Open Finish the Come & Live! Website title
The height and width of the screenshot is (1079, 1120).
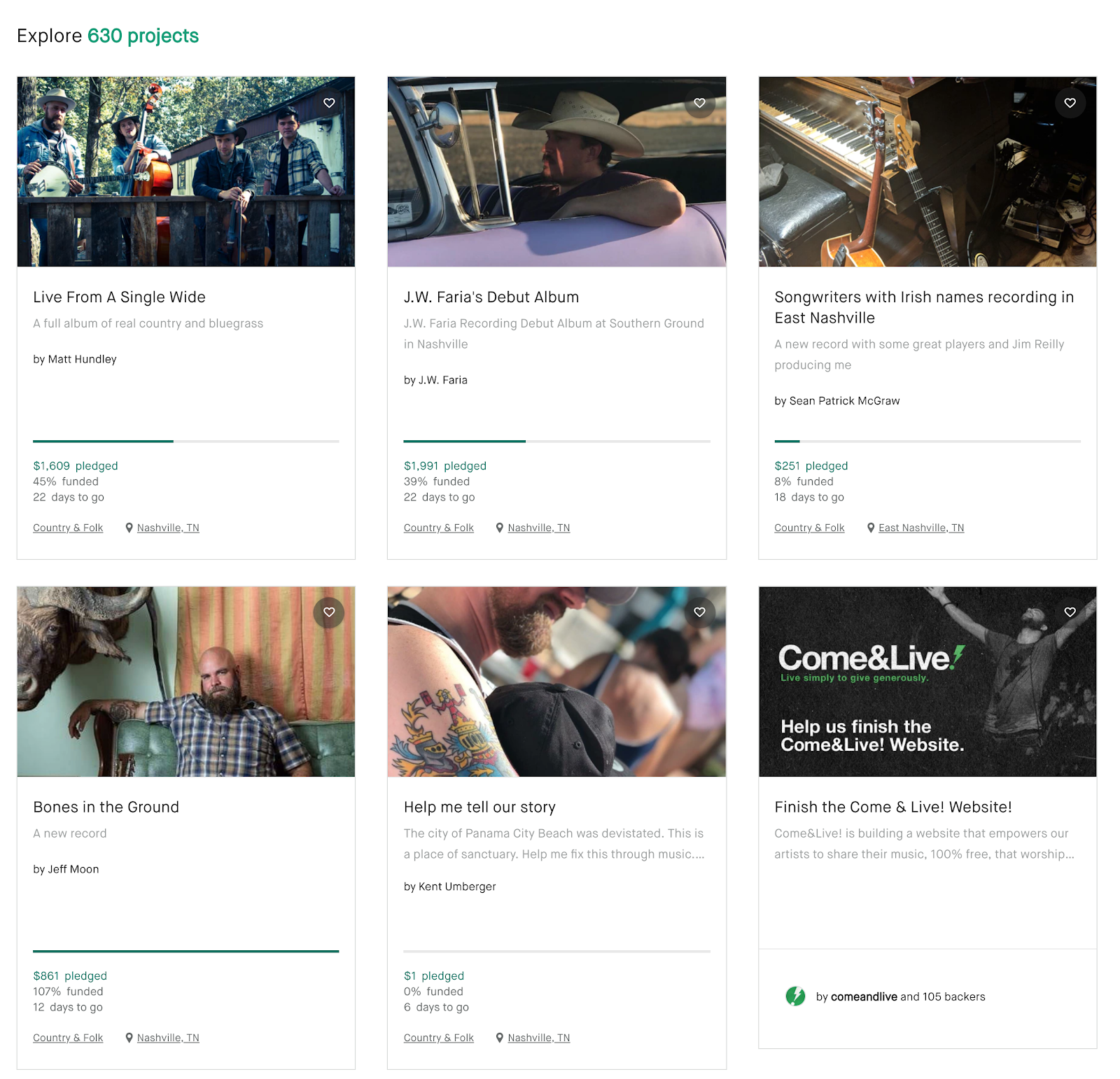coord(893,807)
